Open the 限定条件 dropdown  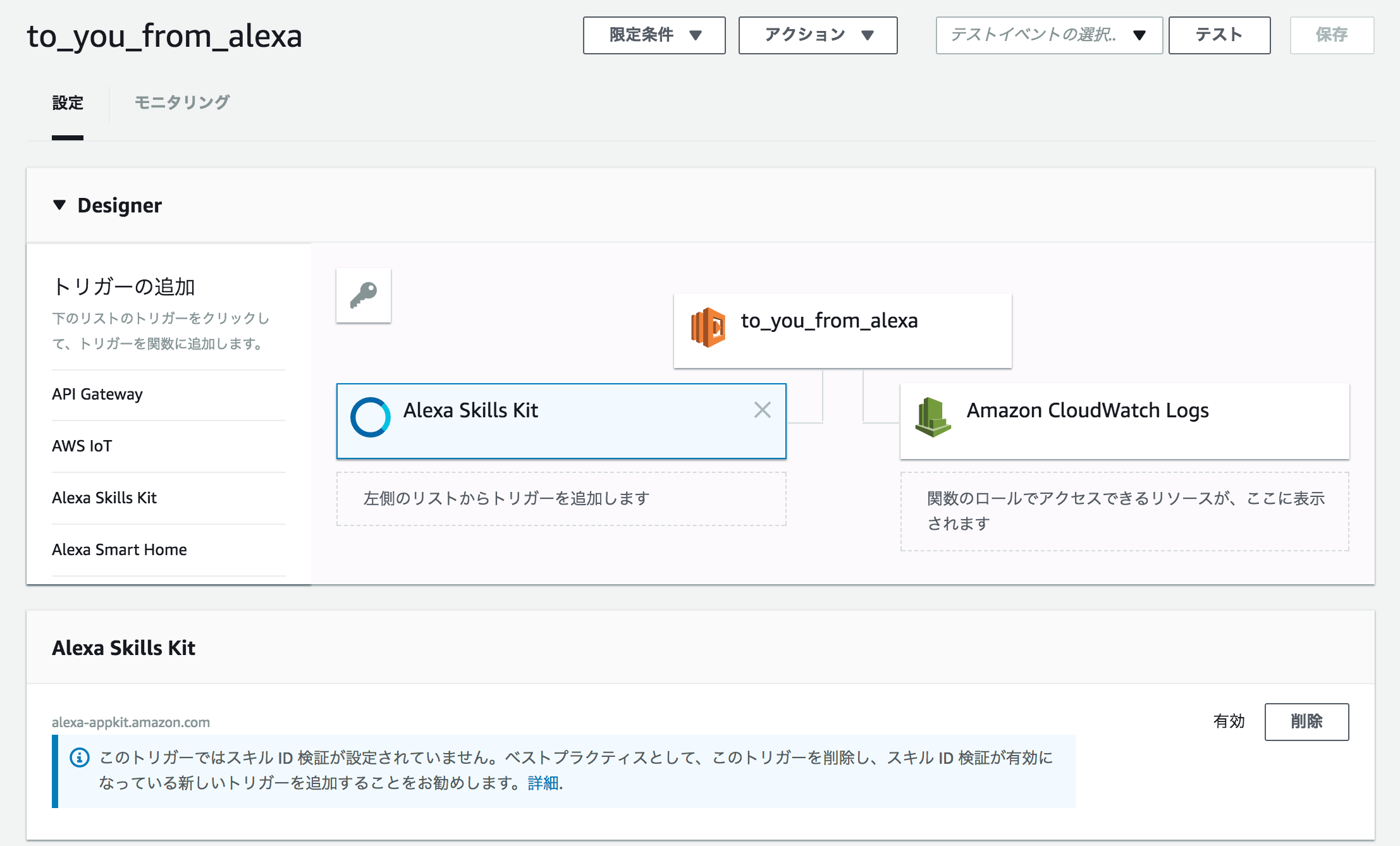click(x=654, y=35)
